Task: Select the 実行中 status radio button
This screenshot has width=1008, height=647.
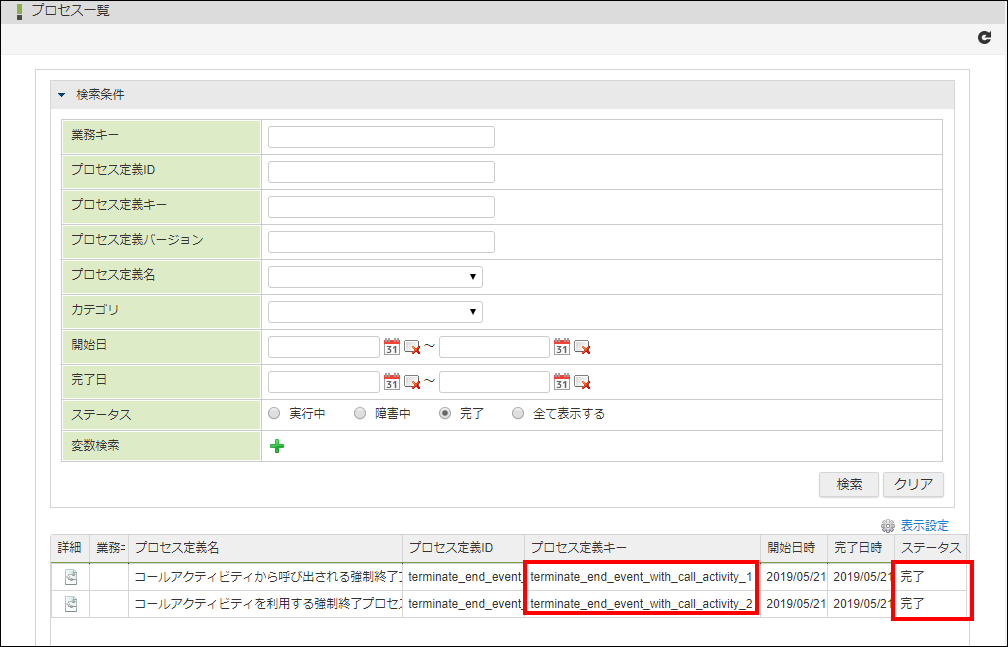Action: click(274, 413)
